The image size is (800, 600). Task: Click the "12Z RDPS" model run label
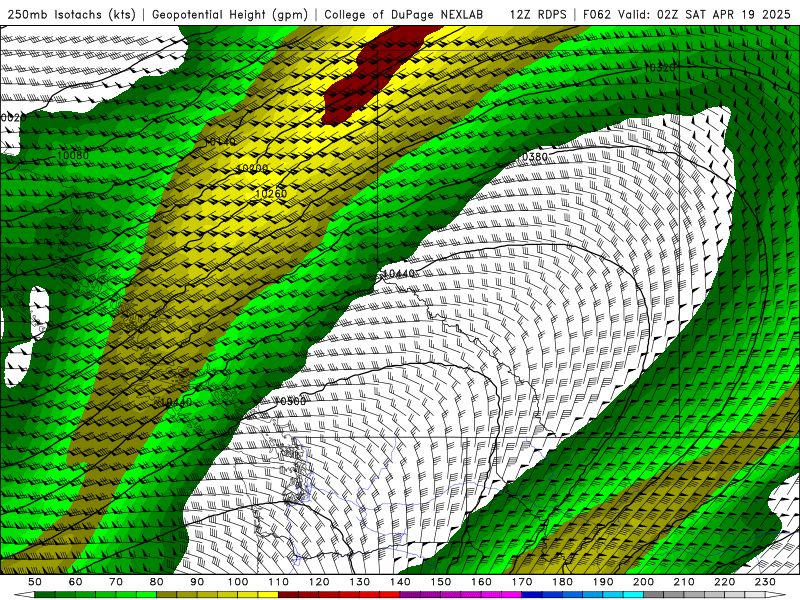(538, 14)
